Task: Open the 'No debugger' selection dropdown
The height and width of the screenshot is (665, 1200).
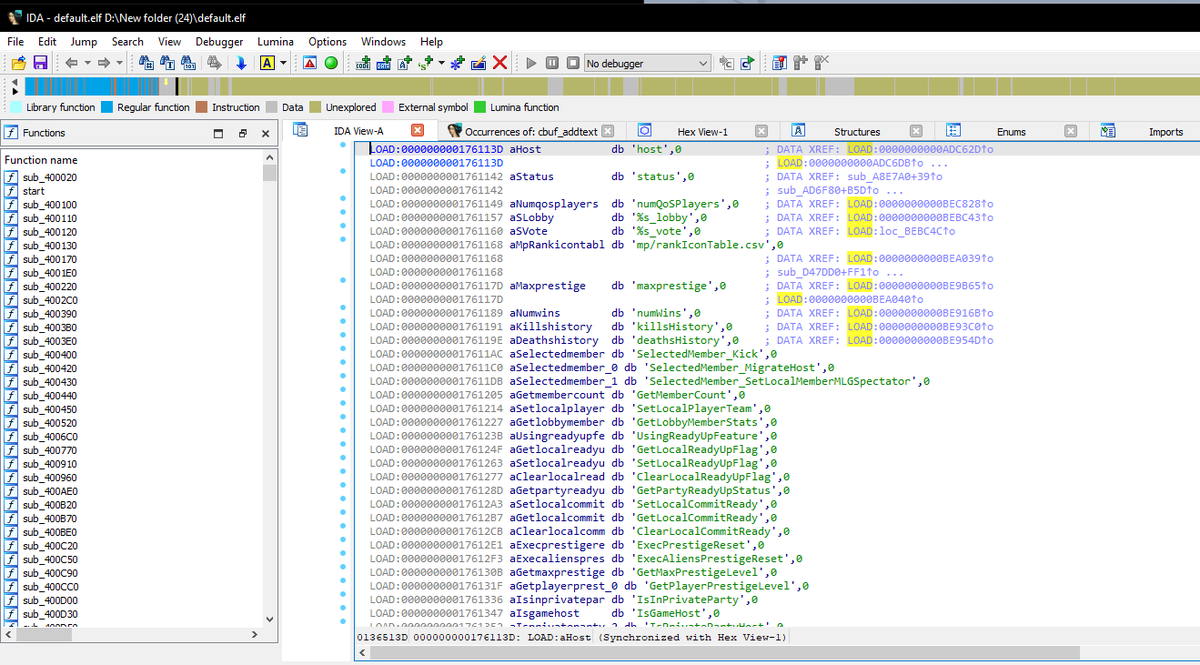Action: pos(647,63)
